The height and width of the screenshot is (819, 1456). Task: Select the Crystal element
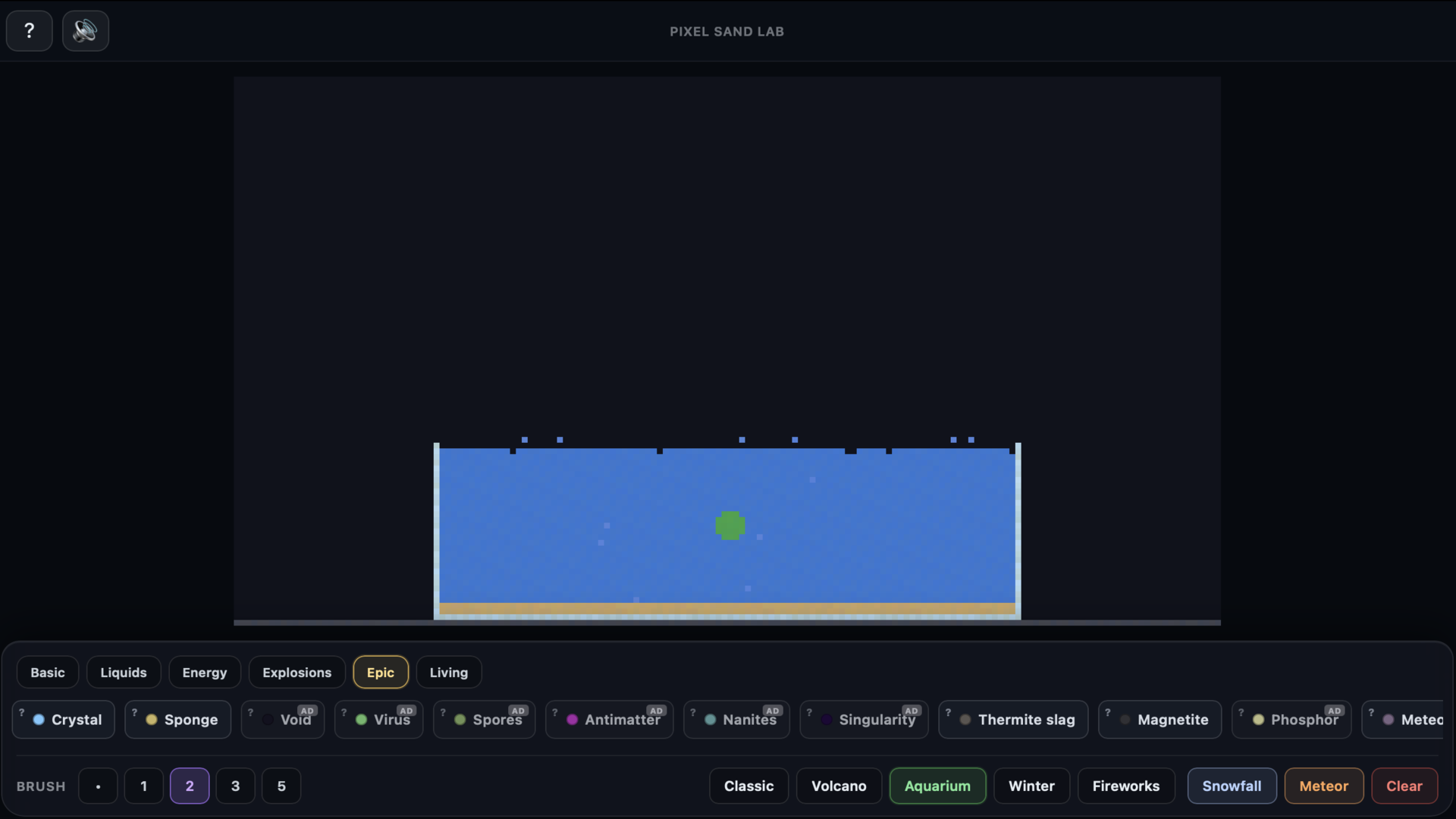click(x=63, y=719)
